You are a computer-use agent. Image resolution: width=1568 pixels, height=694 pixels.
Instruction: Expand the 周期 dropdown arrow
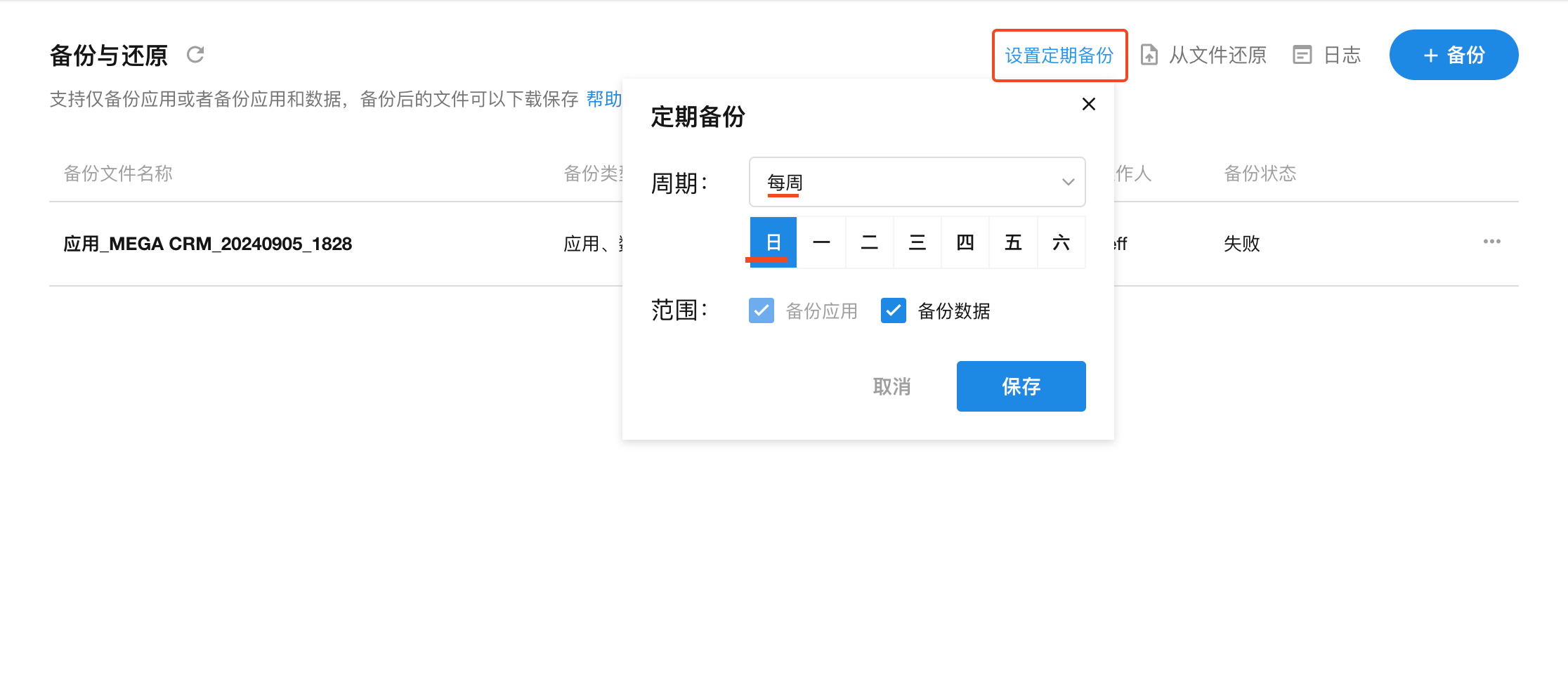click(x=1068, y=182)
